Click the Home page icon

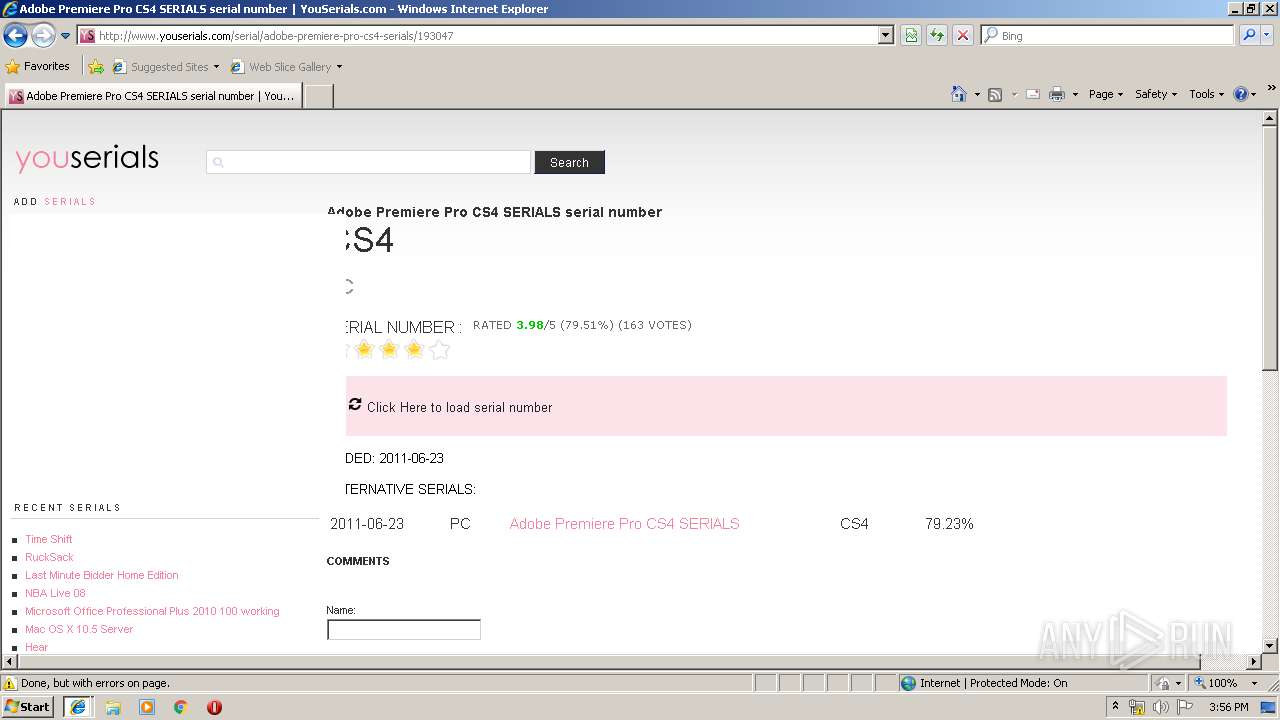(x=958, y=94)
